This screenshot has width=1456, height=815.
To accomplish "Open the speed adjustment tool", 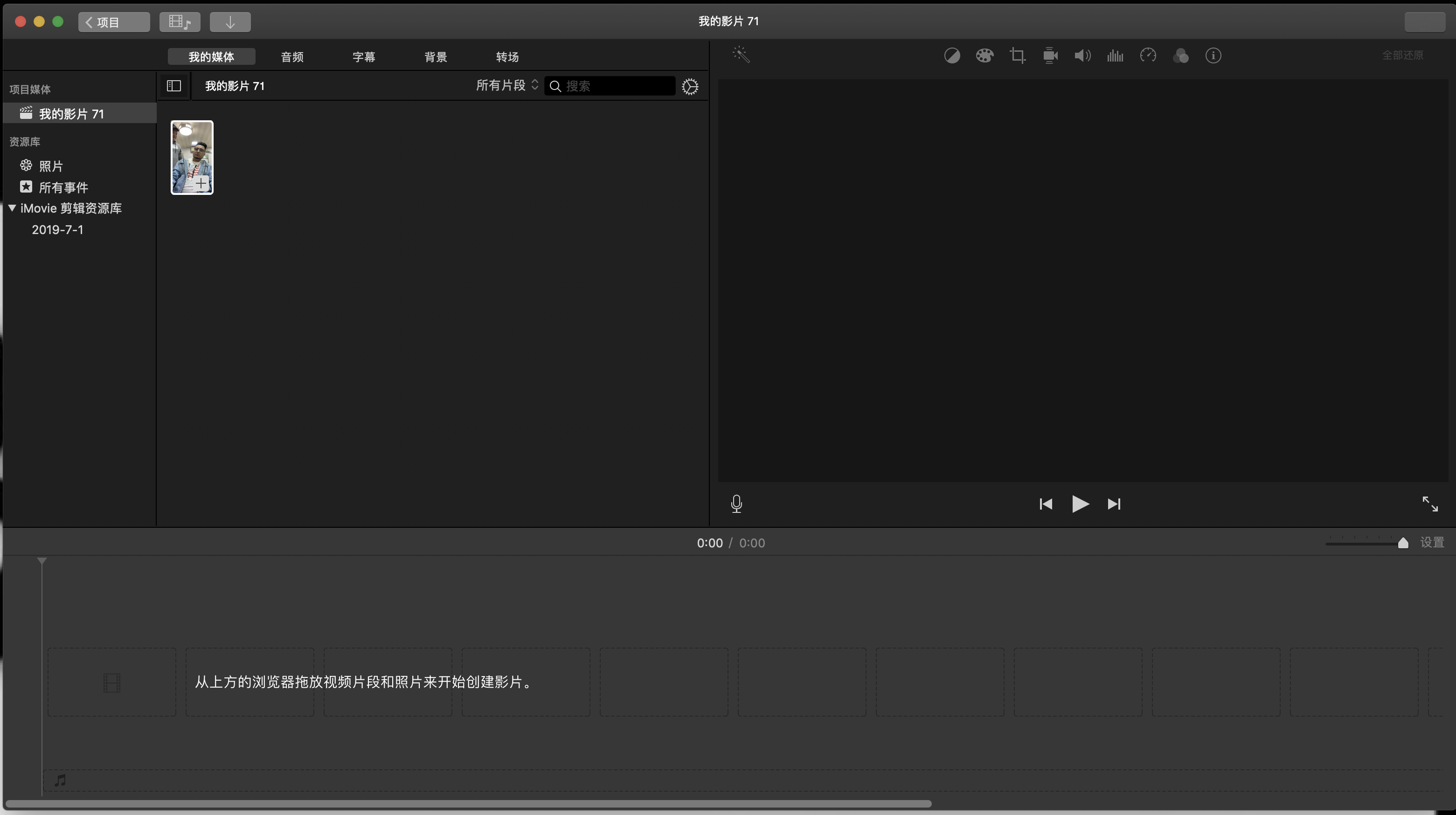I will [1147, 55].
